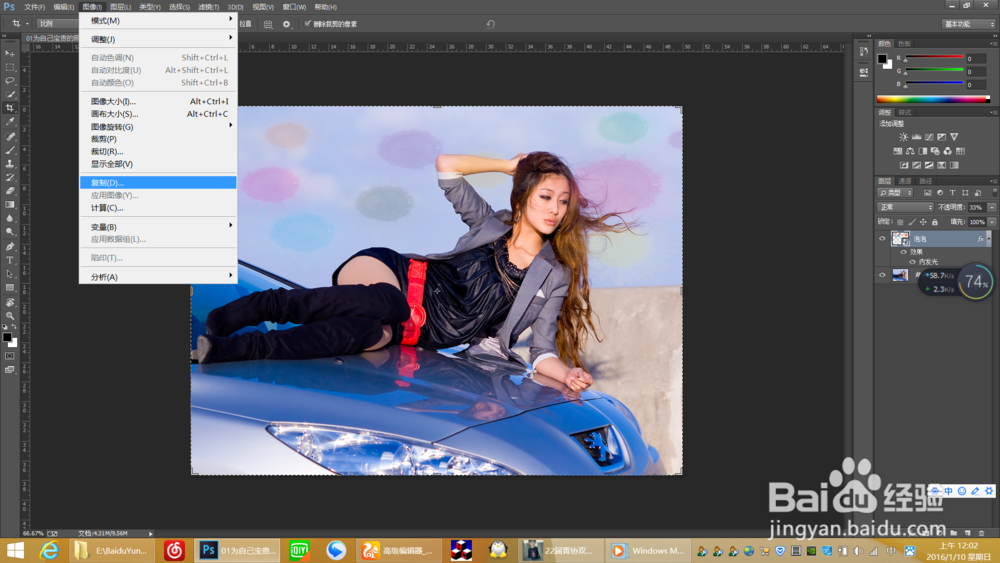1000x563 pixels.
Task: Select the Rectangle shape tool
Action: point(10,288)
